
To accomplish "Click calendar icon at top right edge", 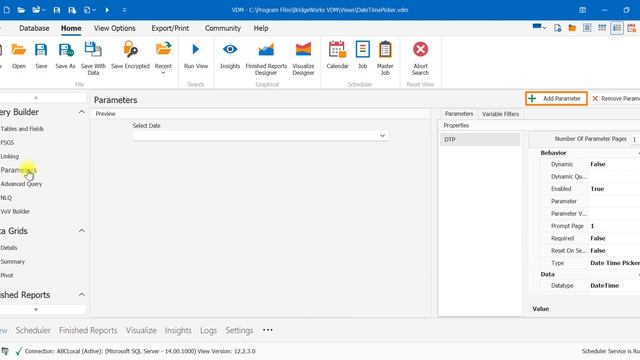I will [x=631, y=28].
